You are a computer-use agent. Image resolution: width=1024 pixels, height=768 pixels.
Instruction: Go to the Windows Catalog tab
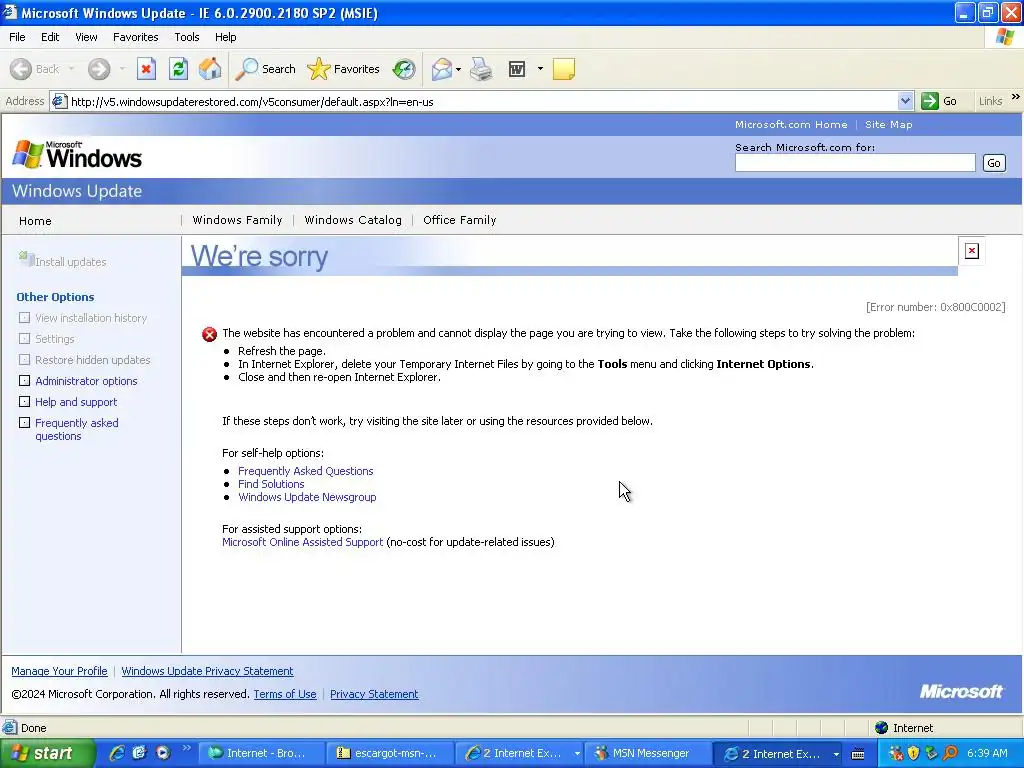pos(353,220)
